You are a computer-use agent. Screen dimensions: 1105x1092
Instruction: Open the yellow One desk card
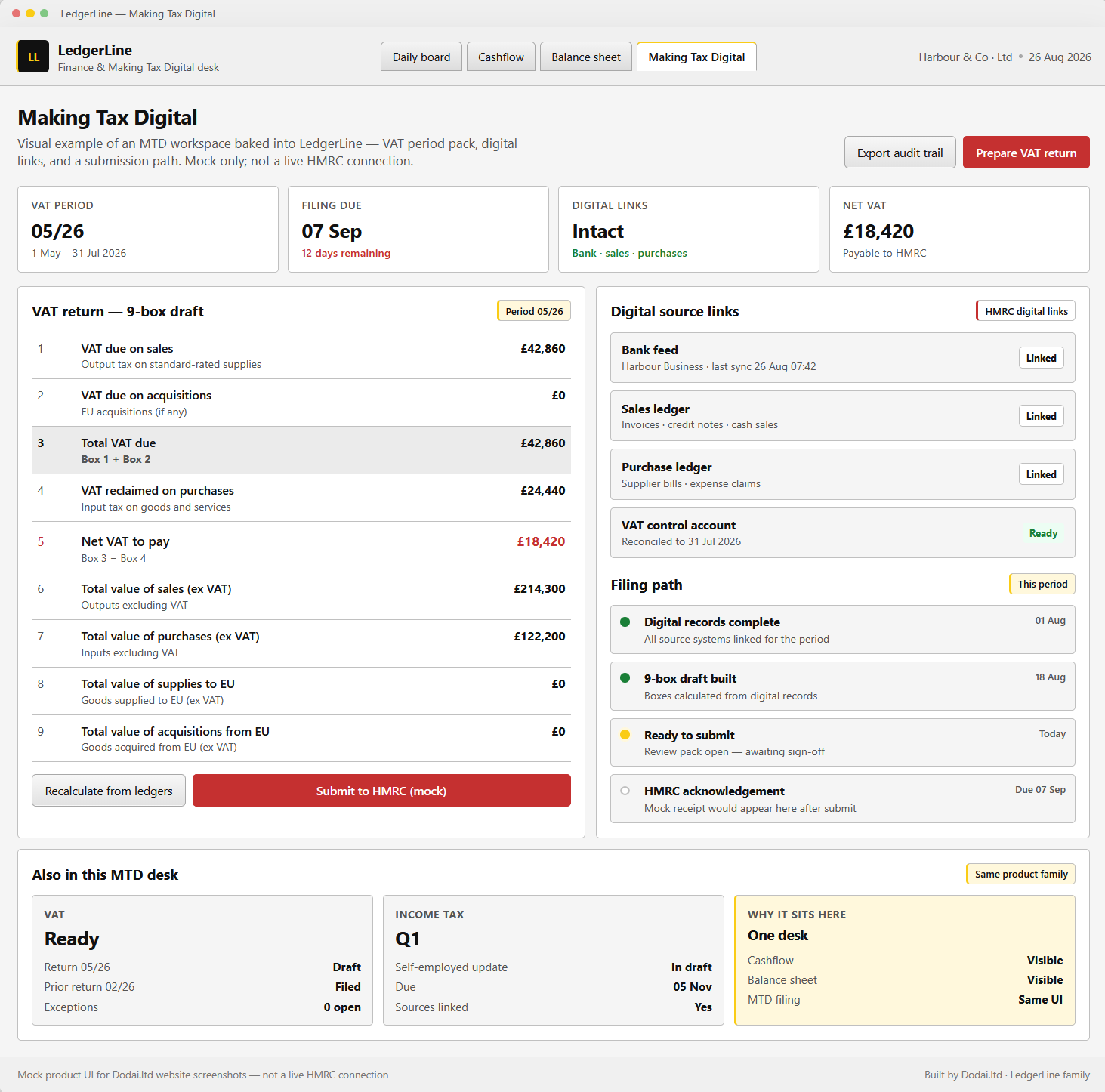[x=905, y=960]
